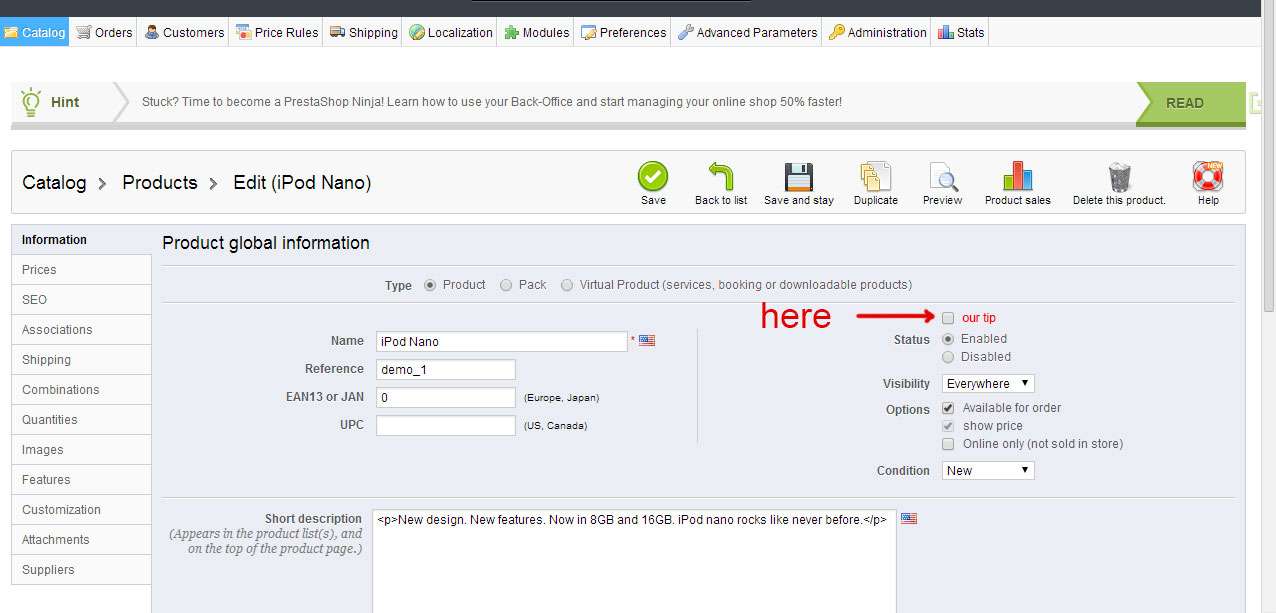
Task: Click the green READ button
Action: (x=1191, y=103)
